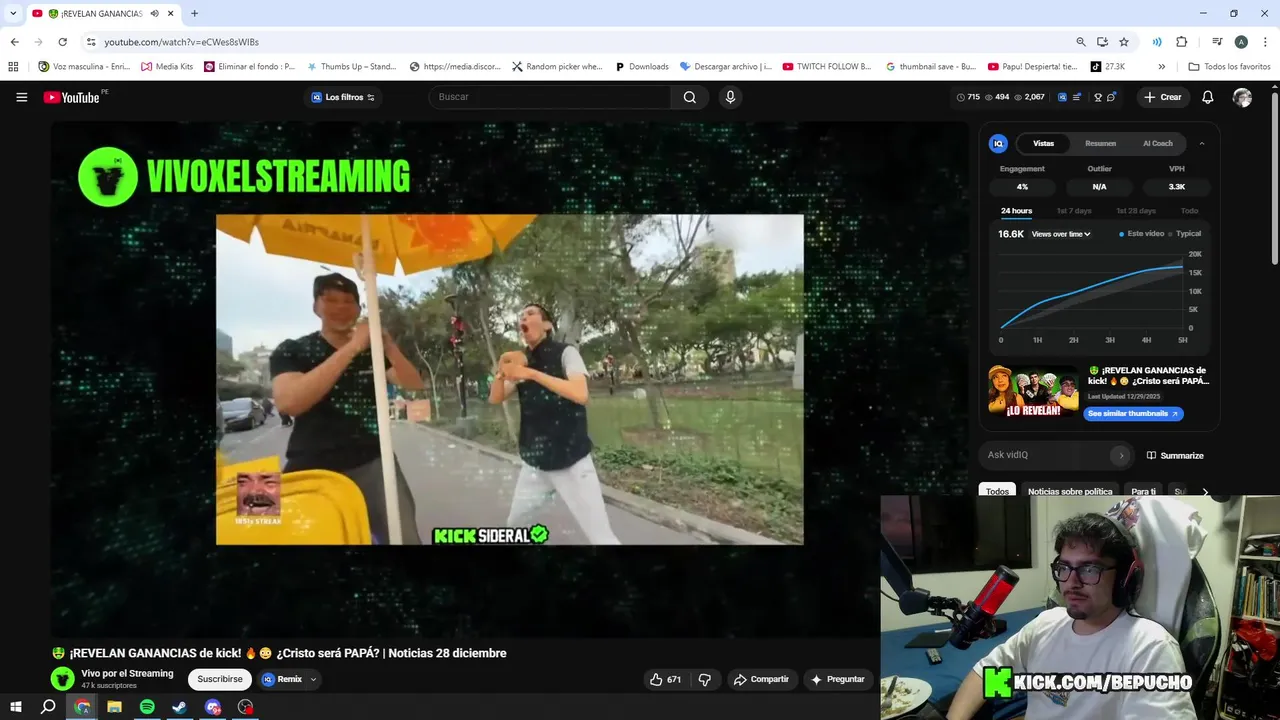The image size is (1280, 720).
Task: Open the Vivo por el Streaming channel name link
Action: click(x=127, y=673)
